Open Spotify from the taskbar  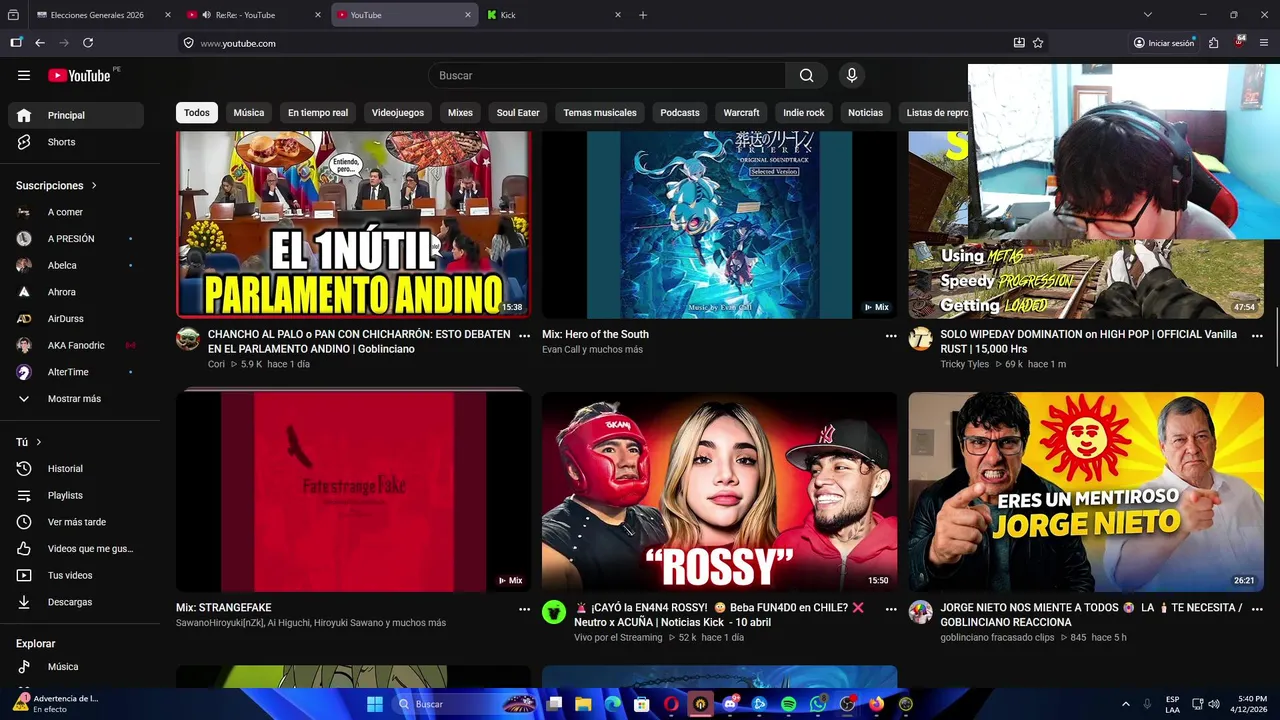tap(788, 704)
